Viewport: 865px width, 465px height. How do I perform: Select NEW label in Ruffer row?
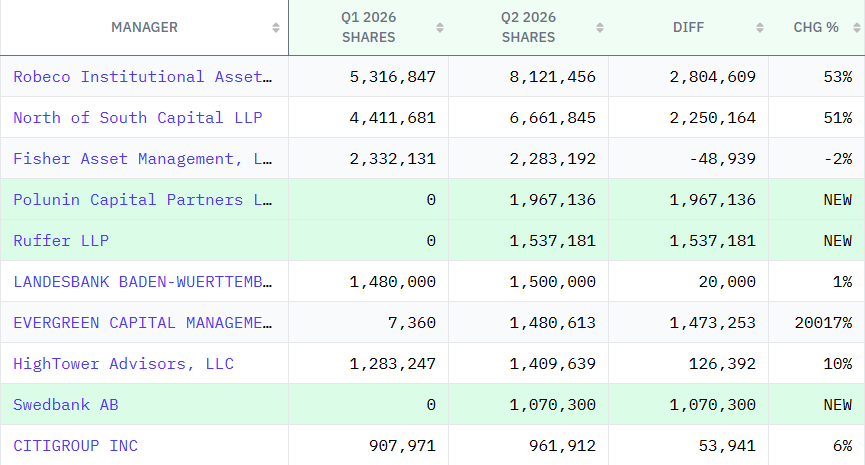coord(838,240)
